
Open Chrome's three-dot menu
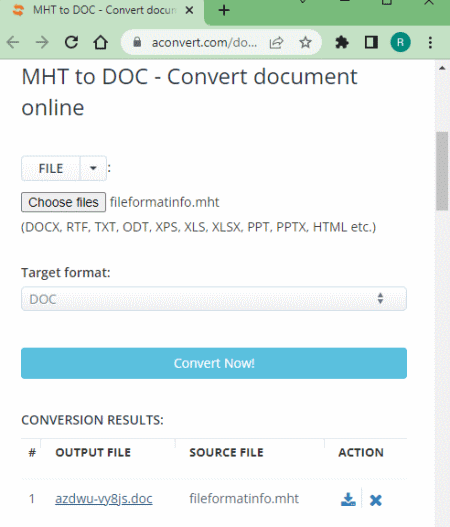point(430,43)
